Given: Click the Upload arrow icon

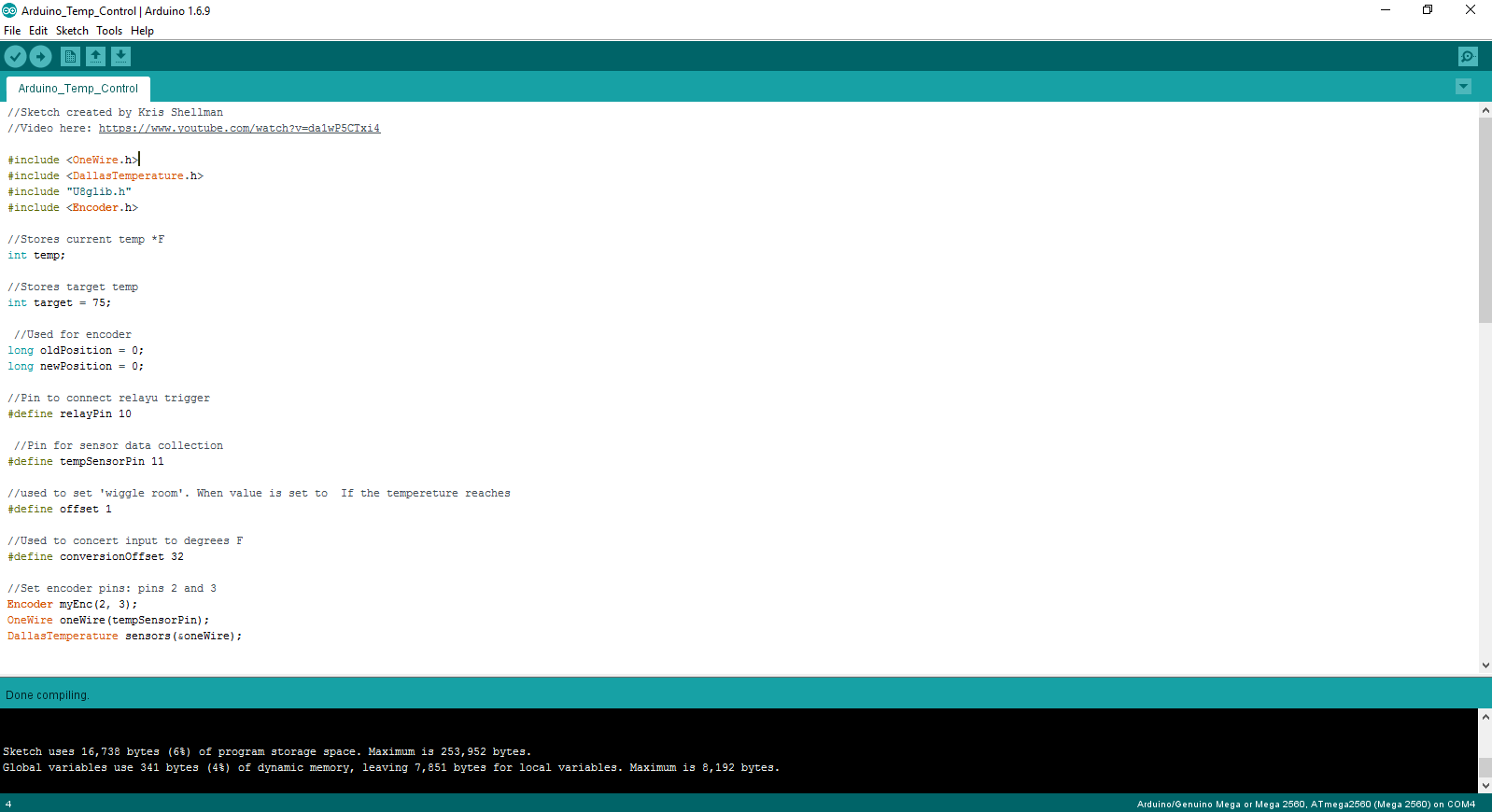Looking at the screenshot, I should pos(40,57).
